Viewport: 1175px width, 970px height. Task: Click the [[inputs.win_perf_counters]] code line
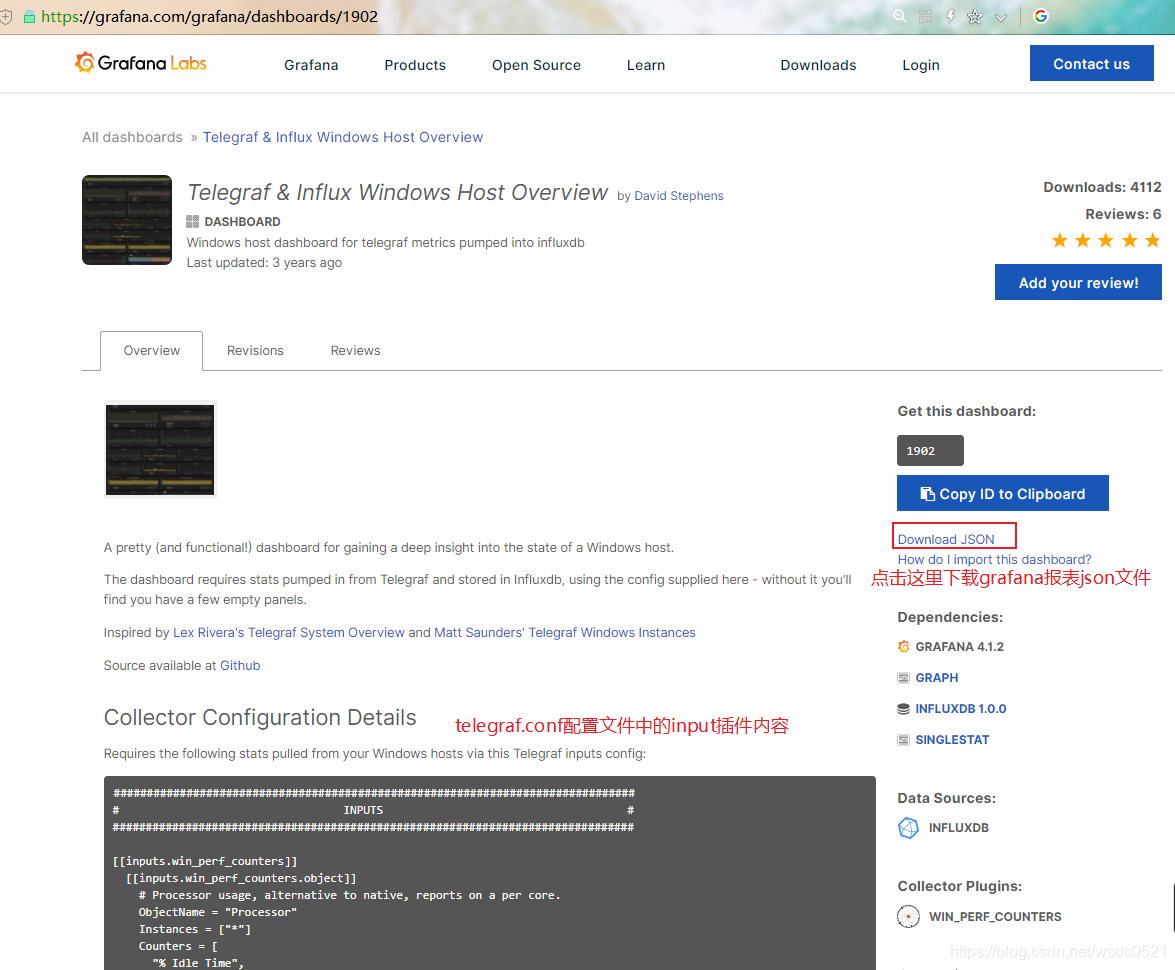coord(205,861)
